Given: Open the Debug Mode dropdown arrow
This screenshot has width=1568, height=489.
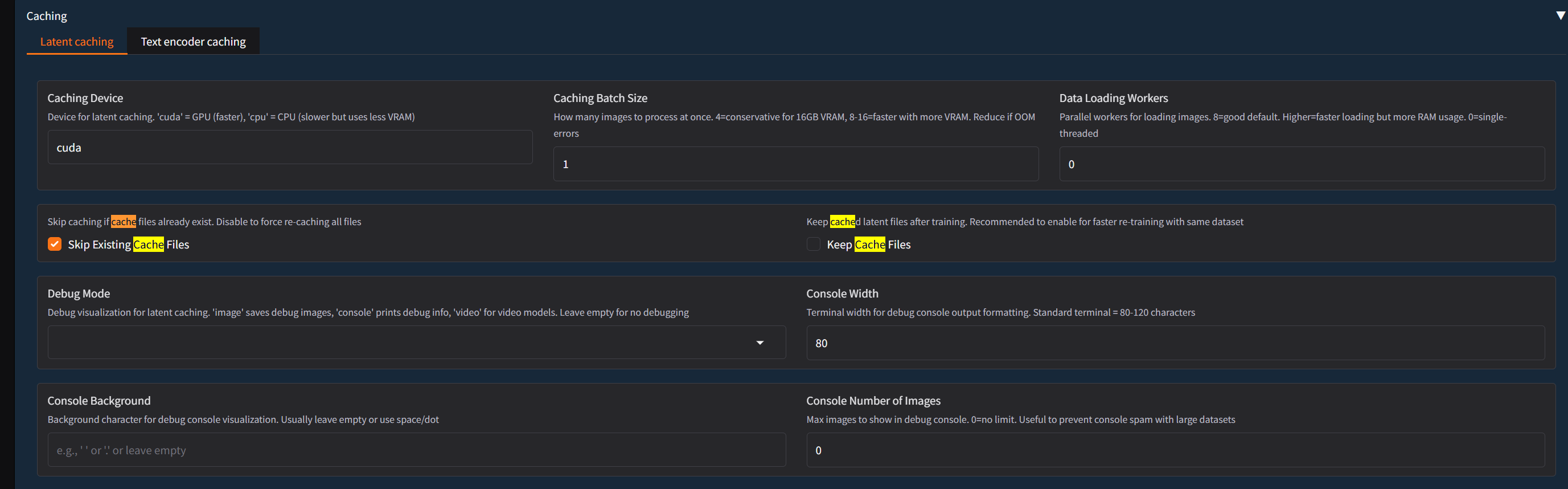Looking at the screenshot, I should click(x=760, y=343).
